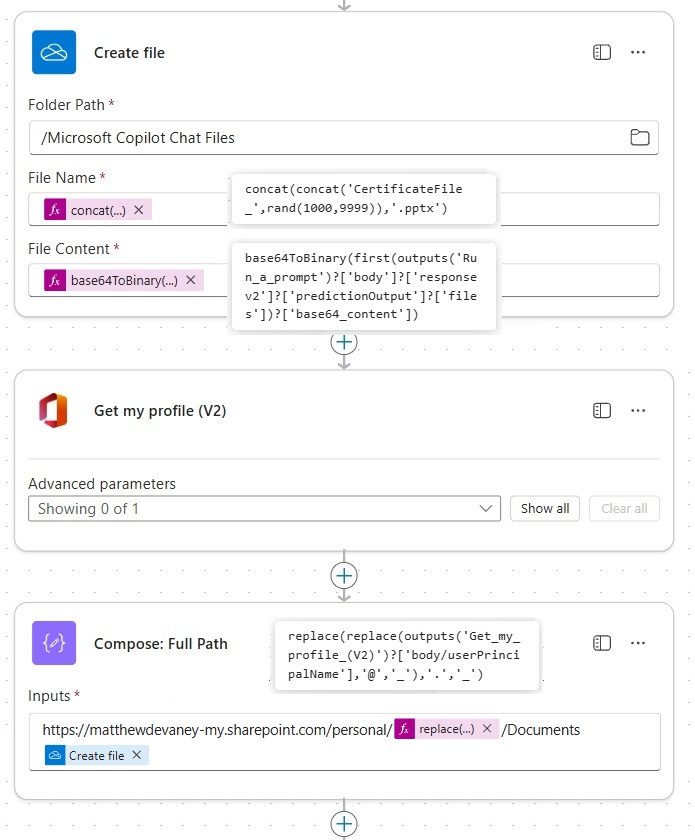Open the Compose: Full Path ellipsis menu
The width and height of the screenshot is (695, 840).
click(638, 643)
